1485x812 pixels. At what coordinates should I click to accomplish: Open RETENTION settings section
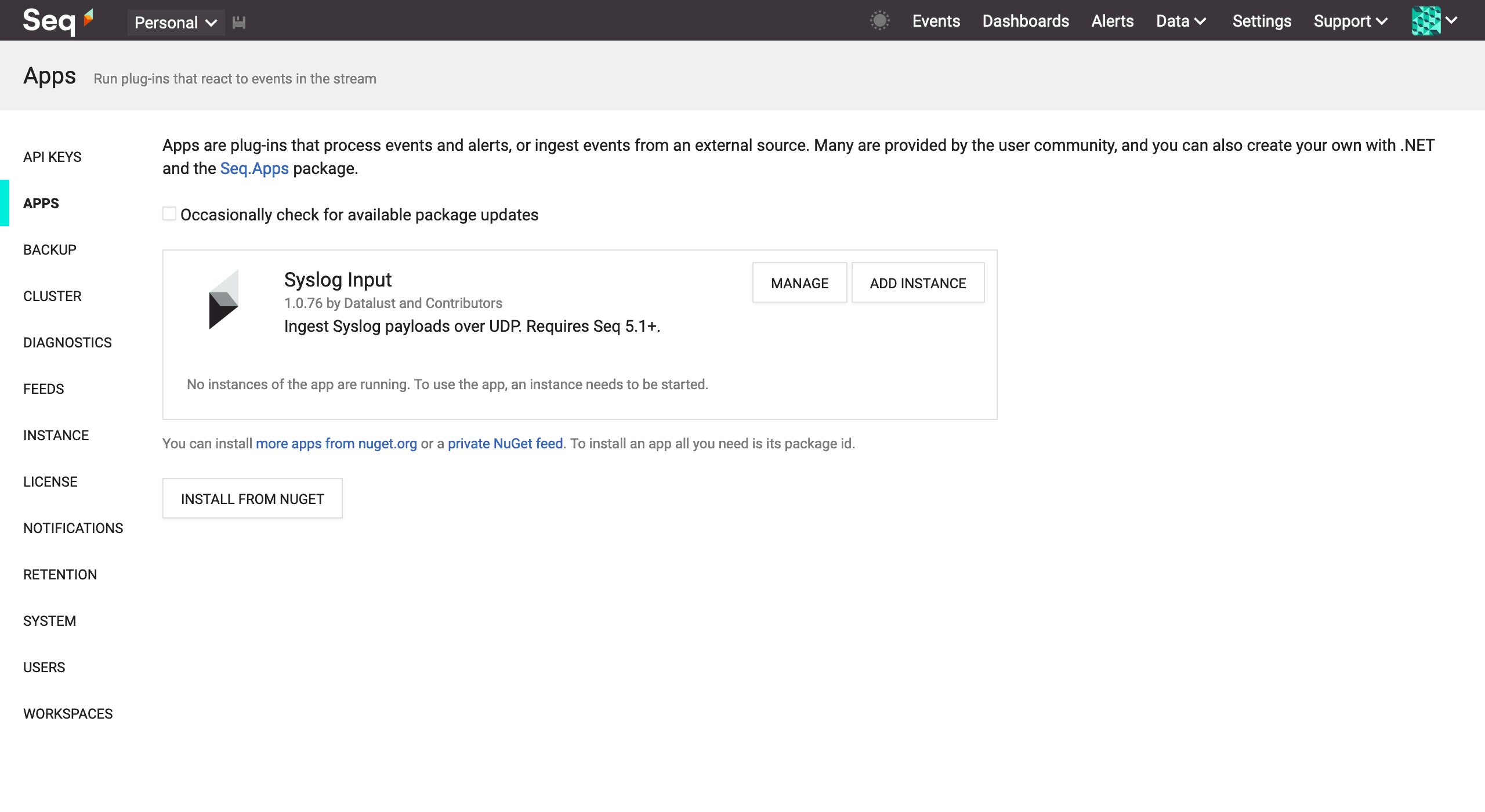click(60, 574)
